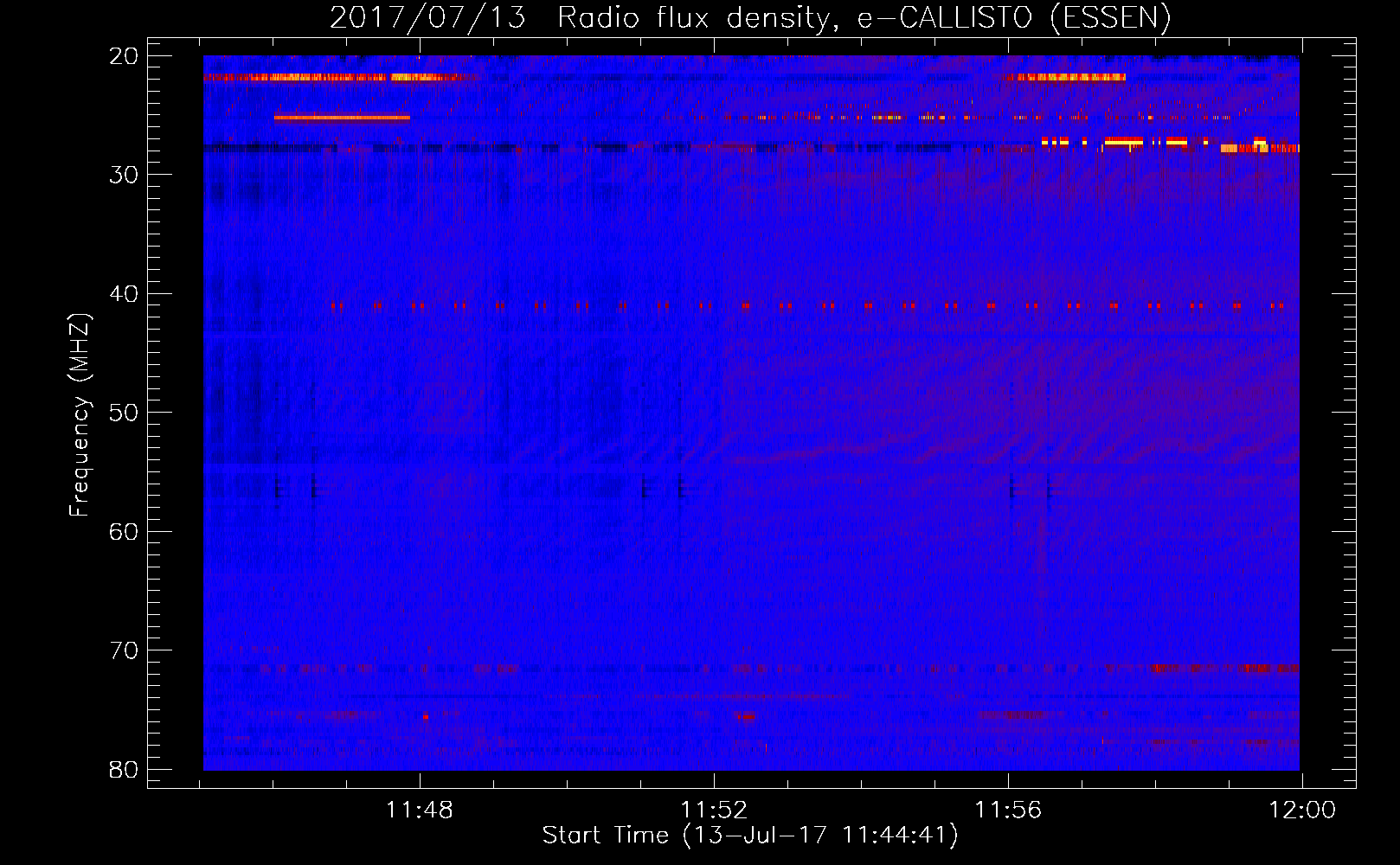Click the 20 MHz frequency tick label

tap(125, 56)
